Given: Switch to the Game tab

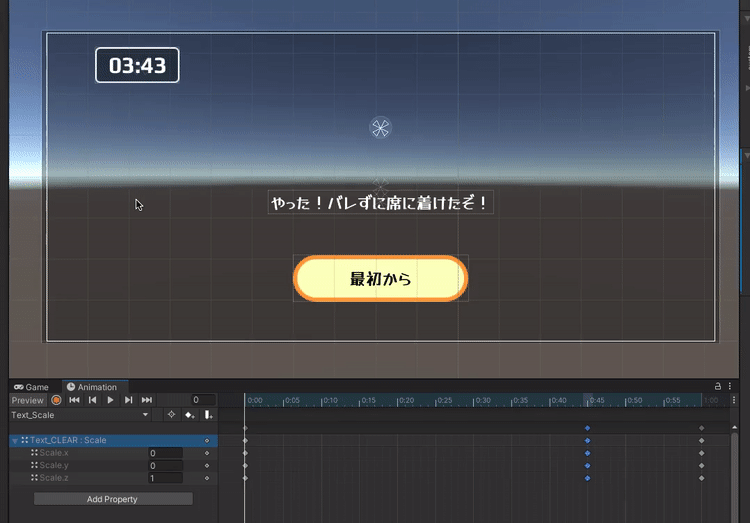Looking at the screenshot, I should point(31,387).
